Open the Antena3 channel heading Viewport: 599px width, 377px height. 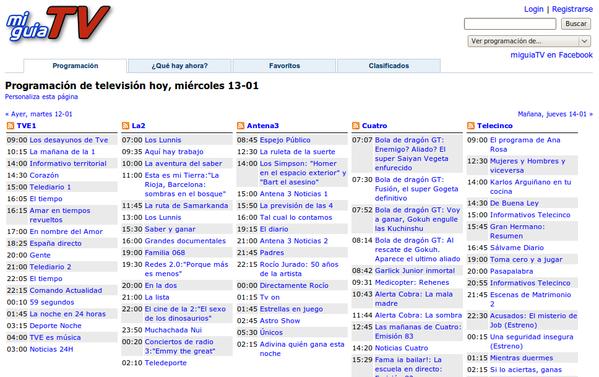263,126
